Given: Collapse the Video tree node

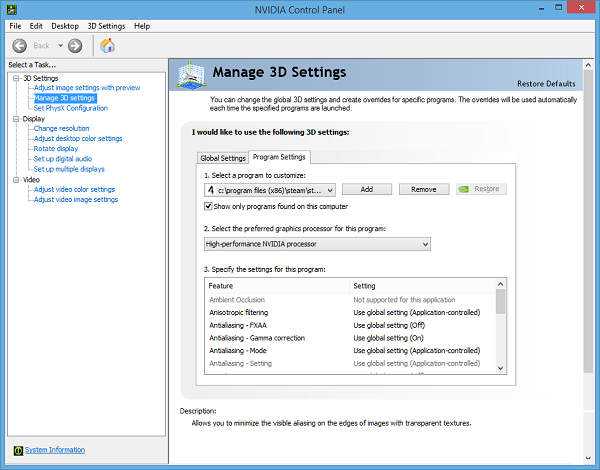Looking at the screenshot, I should pyautogui.click(x=16, y=180).
